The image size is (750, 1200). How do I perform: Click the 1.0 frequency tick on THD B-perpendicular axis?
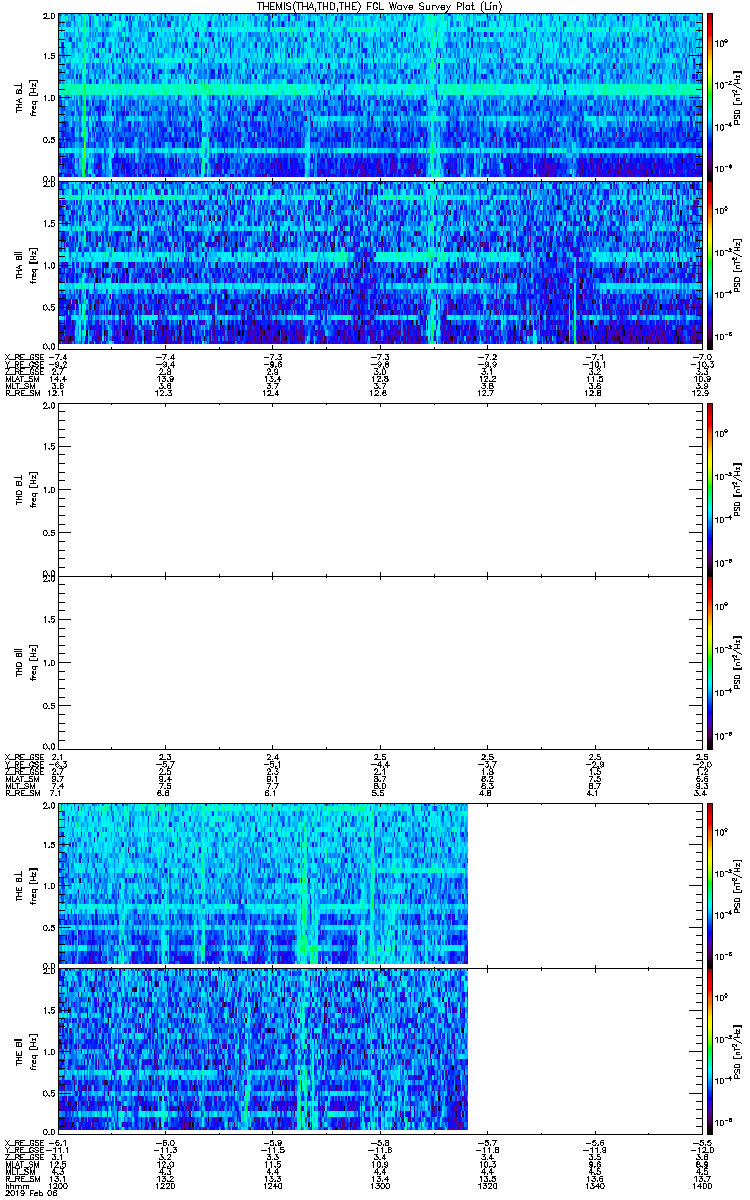(49, 490)
